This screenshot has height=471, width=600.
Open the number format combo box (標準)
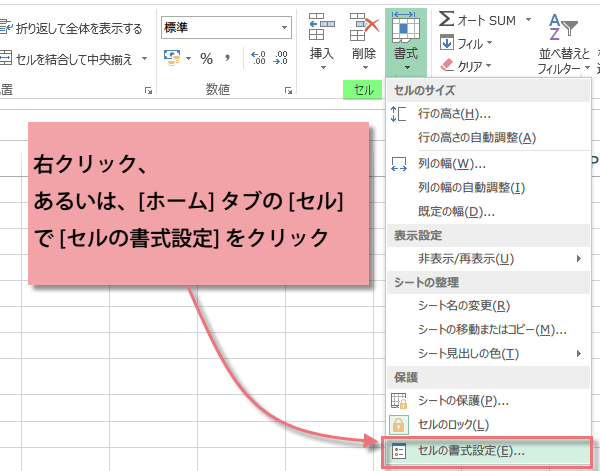tap(225, 28)
